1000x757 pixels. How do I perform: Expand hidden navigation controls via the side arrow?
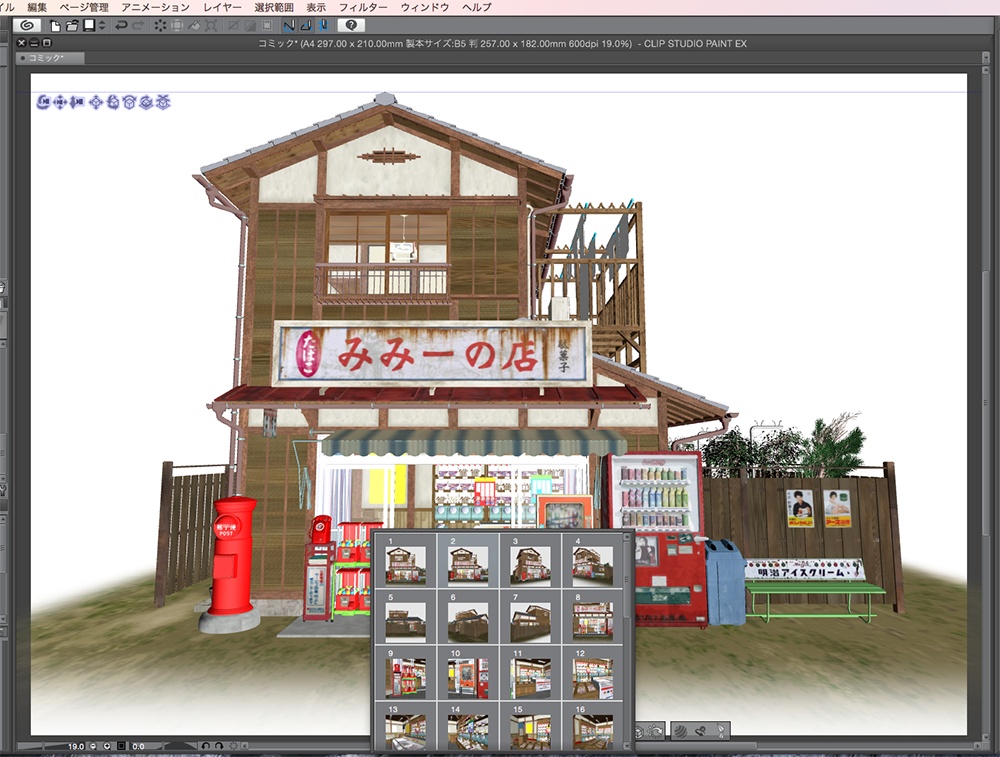(246, 745)
